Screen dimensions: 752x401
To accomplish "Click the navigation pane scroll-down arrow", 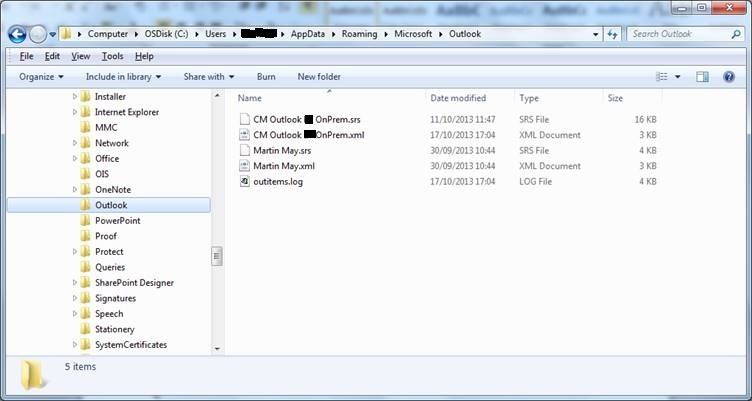I will point(217,349).
